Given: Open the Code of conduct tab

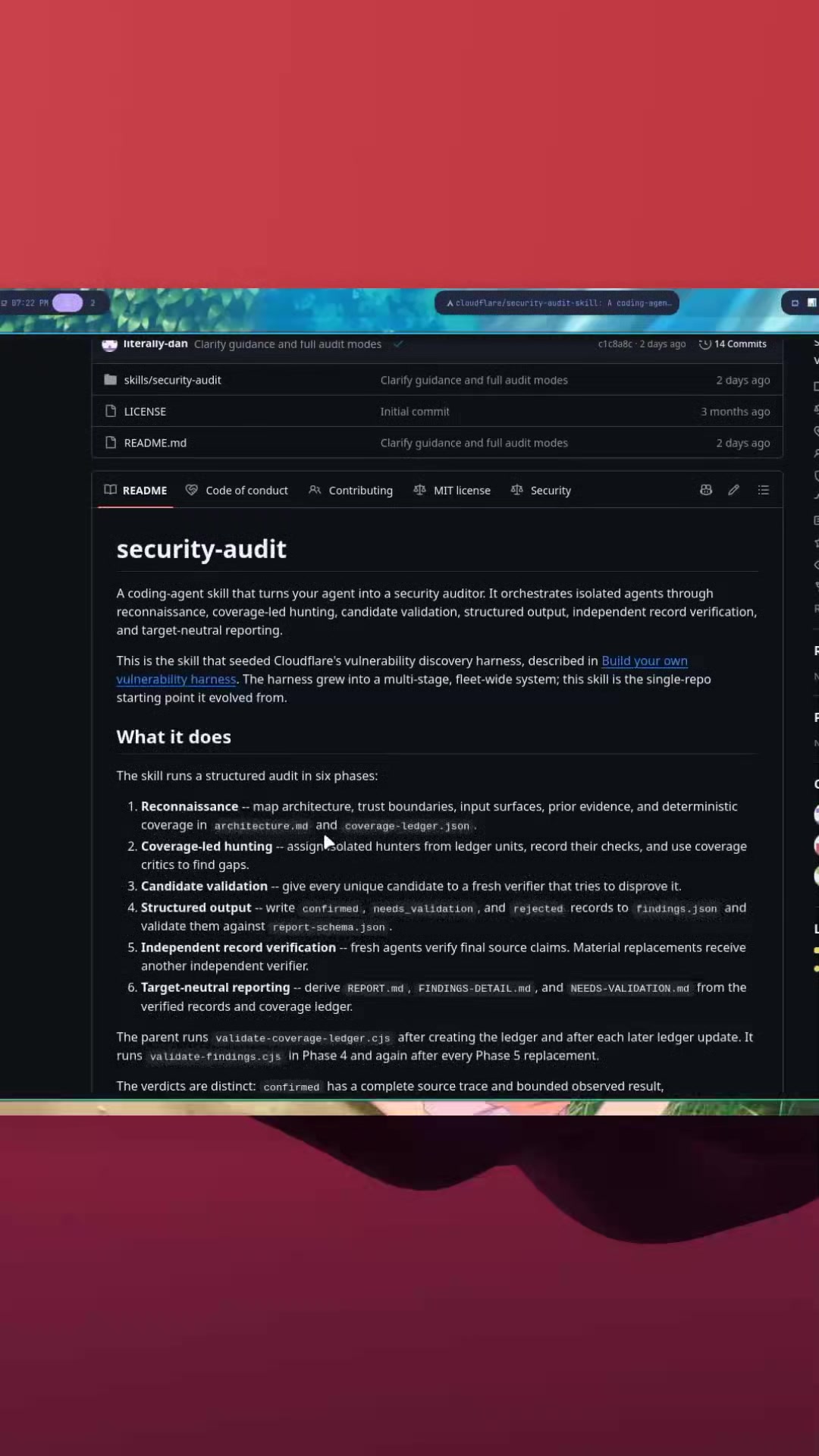Looking at the screenshot, I should [x=237, y=490].
